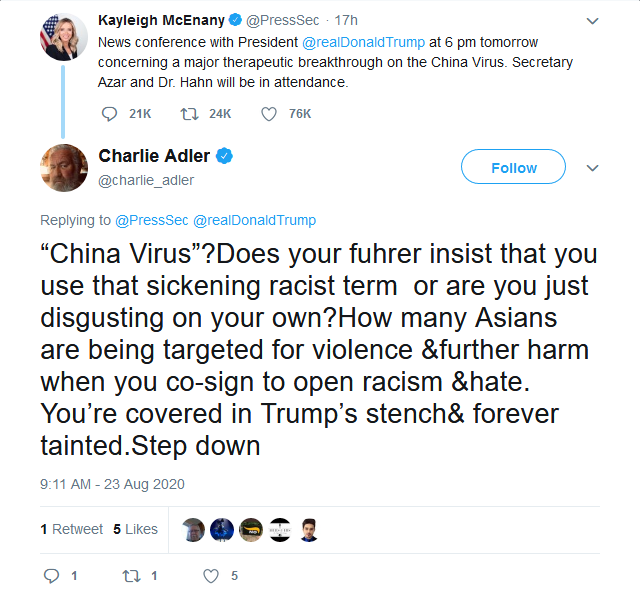
Task: Click @realDonaldTrump in Replying to line
Action: point(254,220)
